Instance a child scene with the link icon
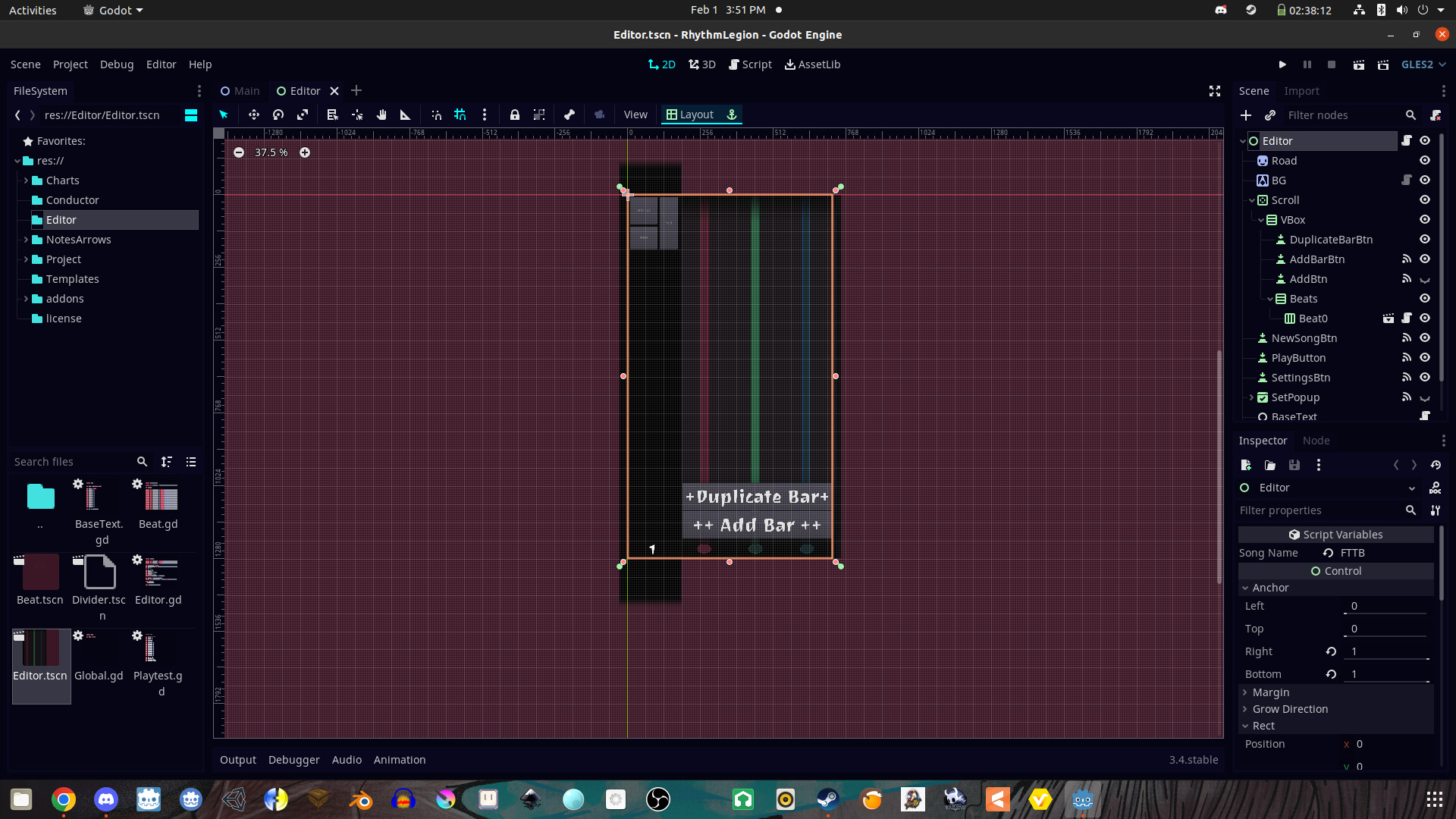The image size is (1456, 819). [1269, 115]
